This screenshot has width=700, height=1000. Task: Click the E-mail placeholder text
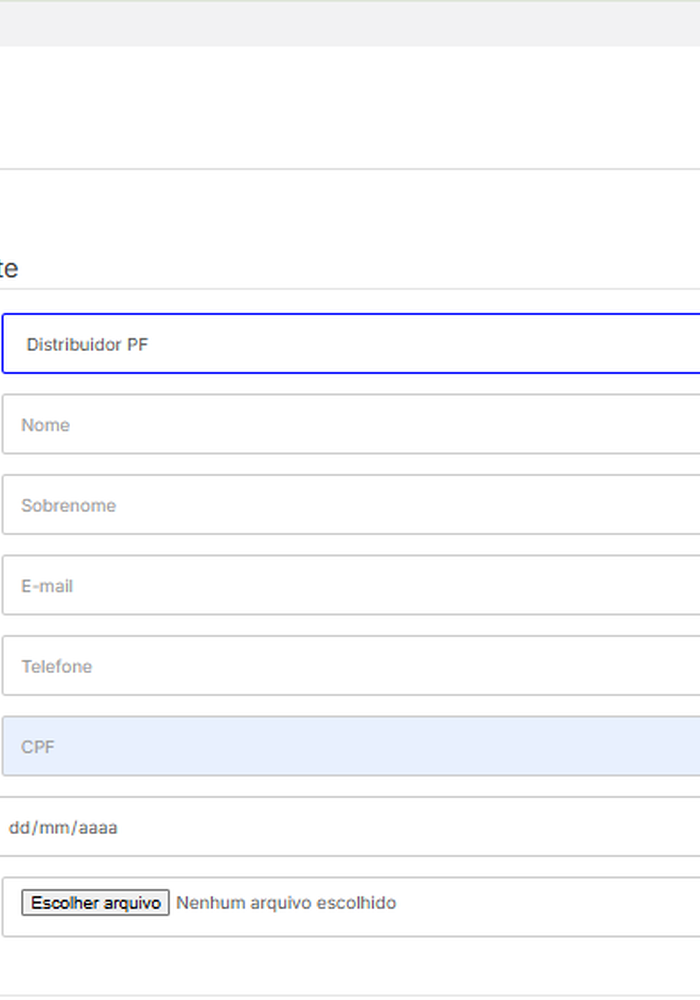click(47, 586)
